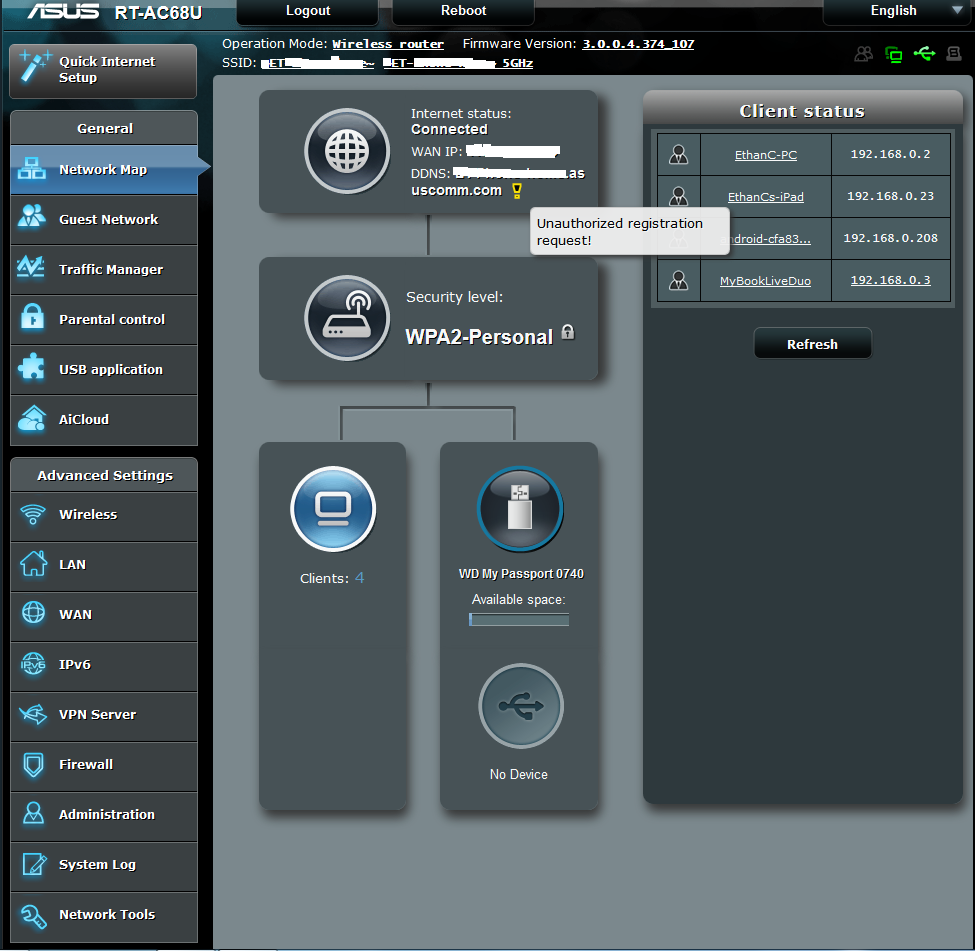Click the WD My Passport 0740 label
Viewport: 975px width, 951px height.
[x=521, y=573]
